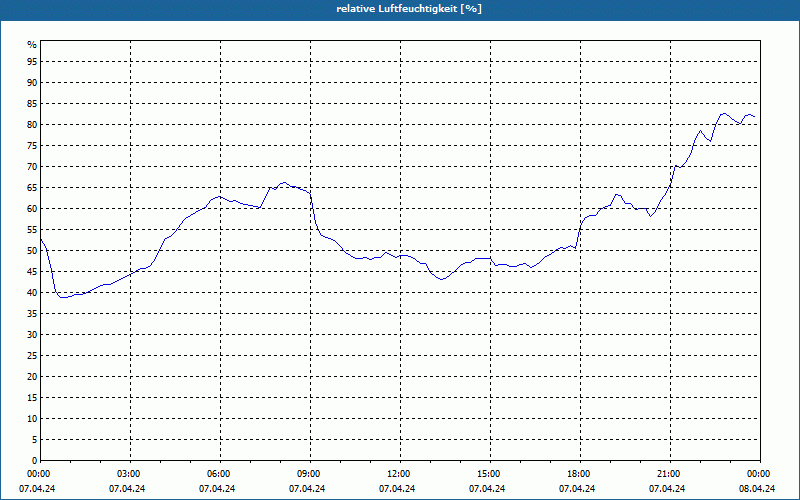Select the y-axis value '90'
Viewport: 800px width, 500px height.
click(32, 83)
